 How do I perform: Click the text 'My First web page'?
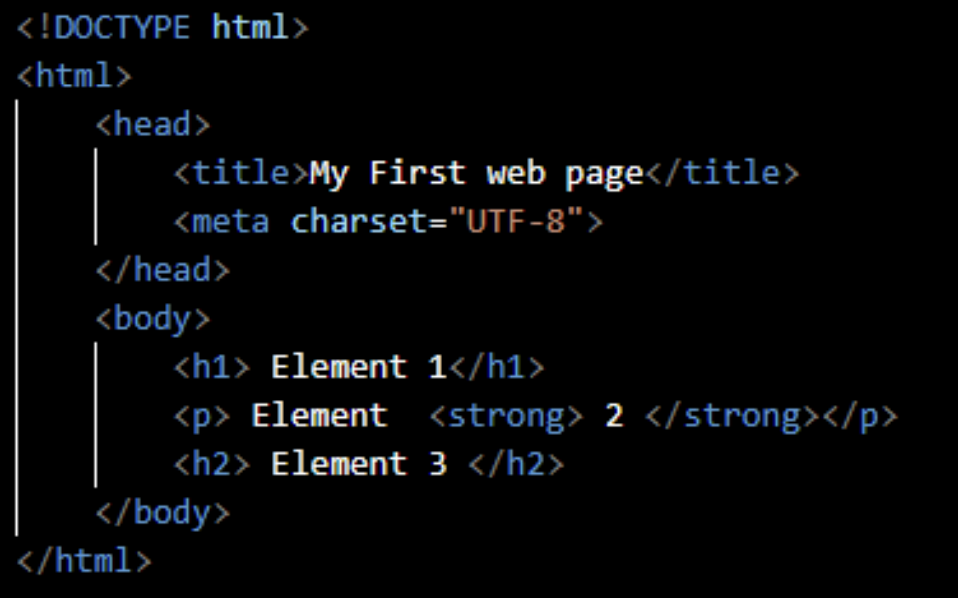[x=476, y=173]
